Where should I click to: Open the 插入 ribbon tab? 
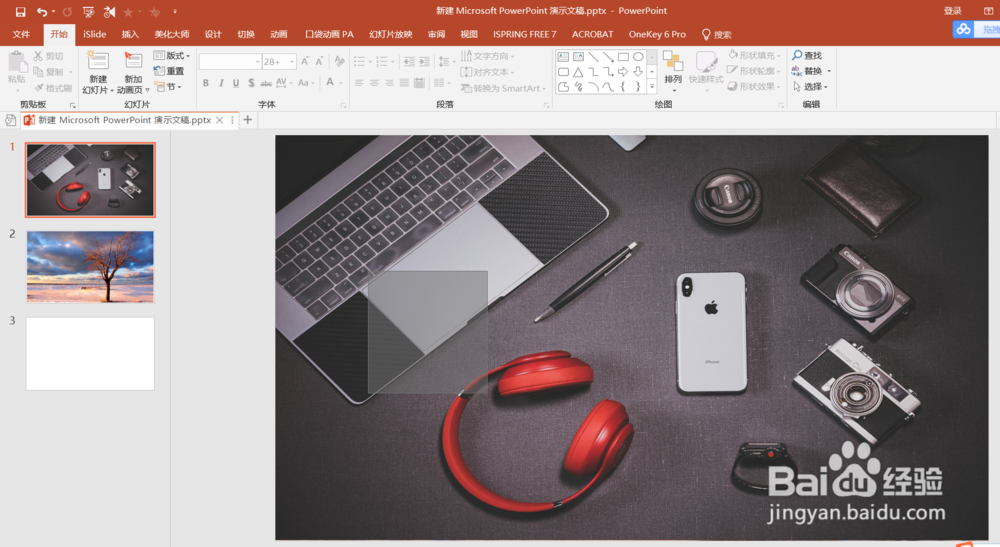[130, 34]
